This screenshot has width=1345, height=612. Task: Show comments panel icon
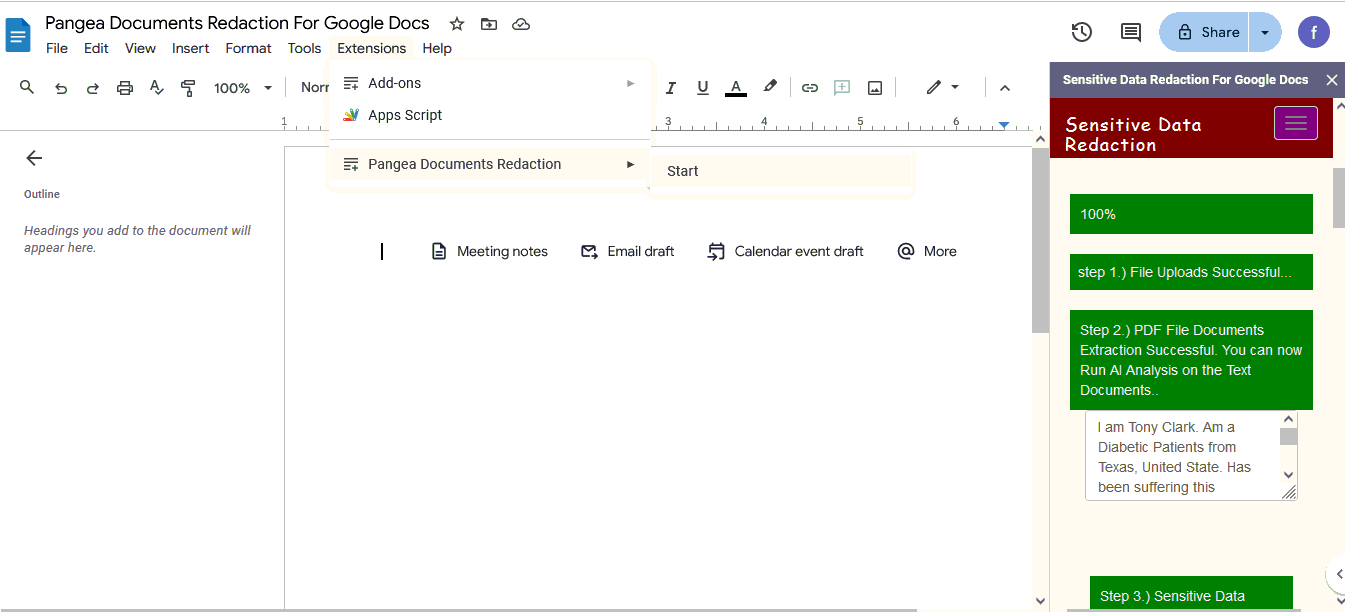tap(1131, 32)
